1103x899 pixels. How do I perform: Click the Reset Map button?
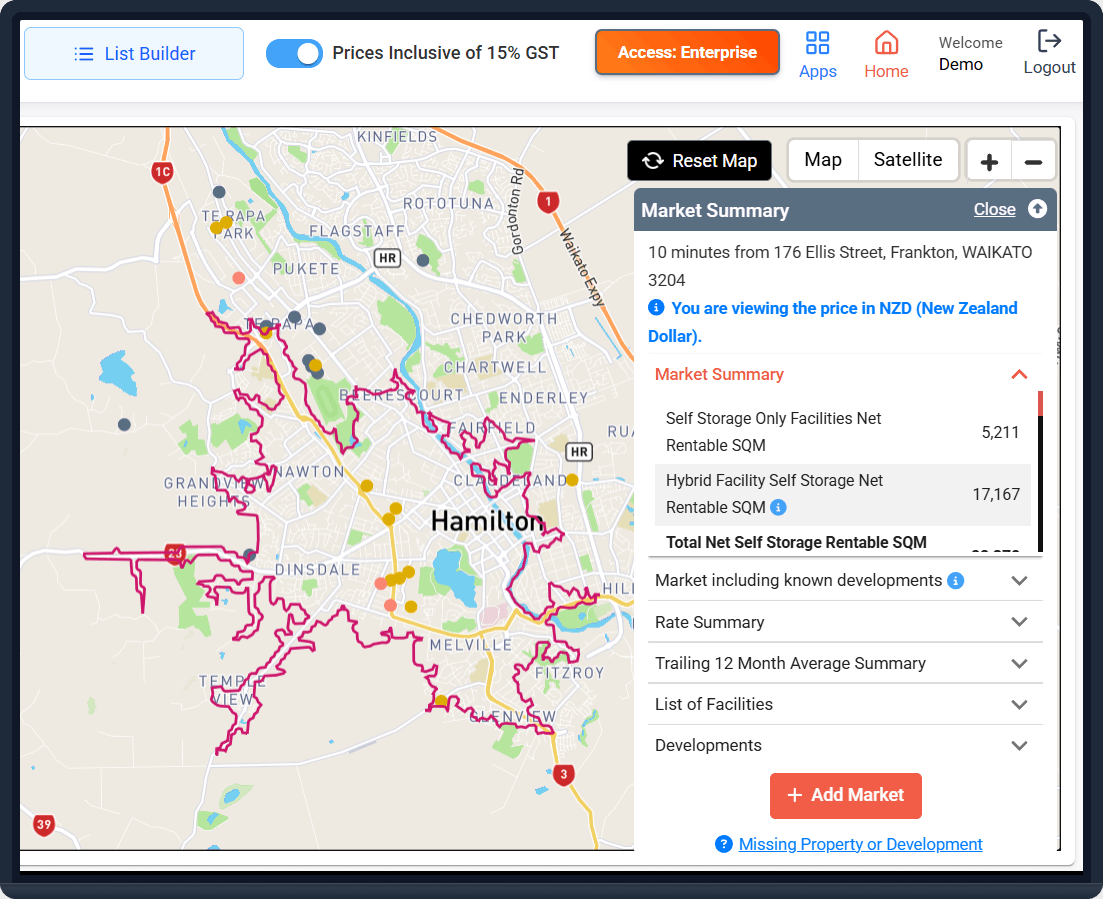coord(699,160)
